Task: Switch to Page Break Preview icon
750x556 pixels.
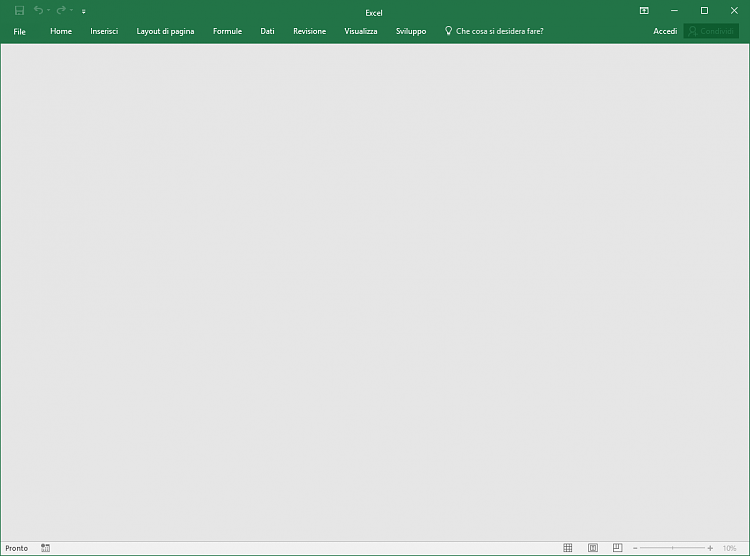Action: tap(618, 548)
